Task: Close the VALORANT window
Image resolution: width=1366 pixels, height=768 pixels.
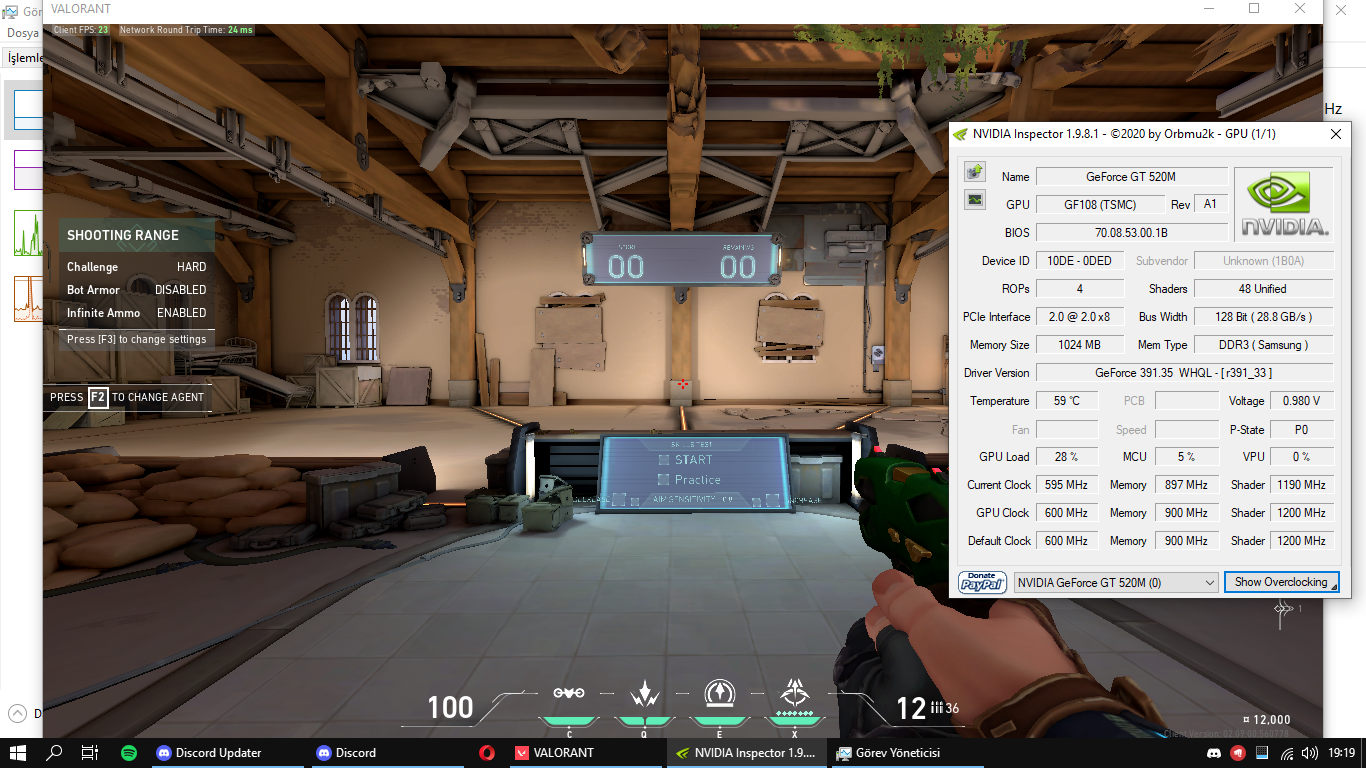Action: 1300,9
